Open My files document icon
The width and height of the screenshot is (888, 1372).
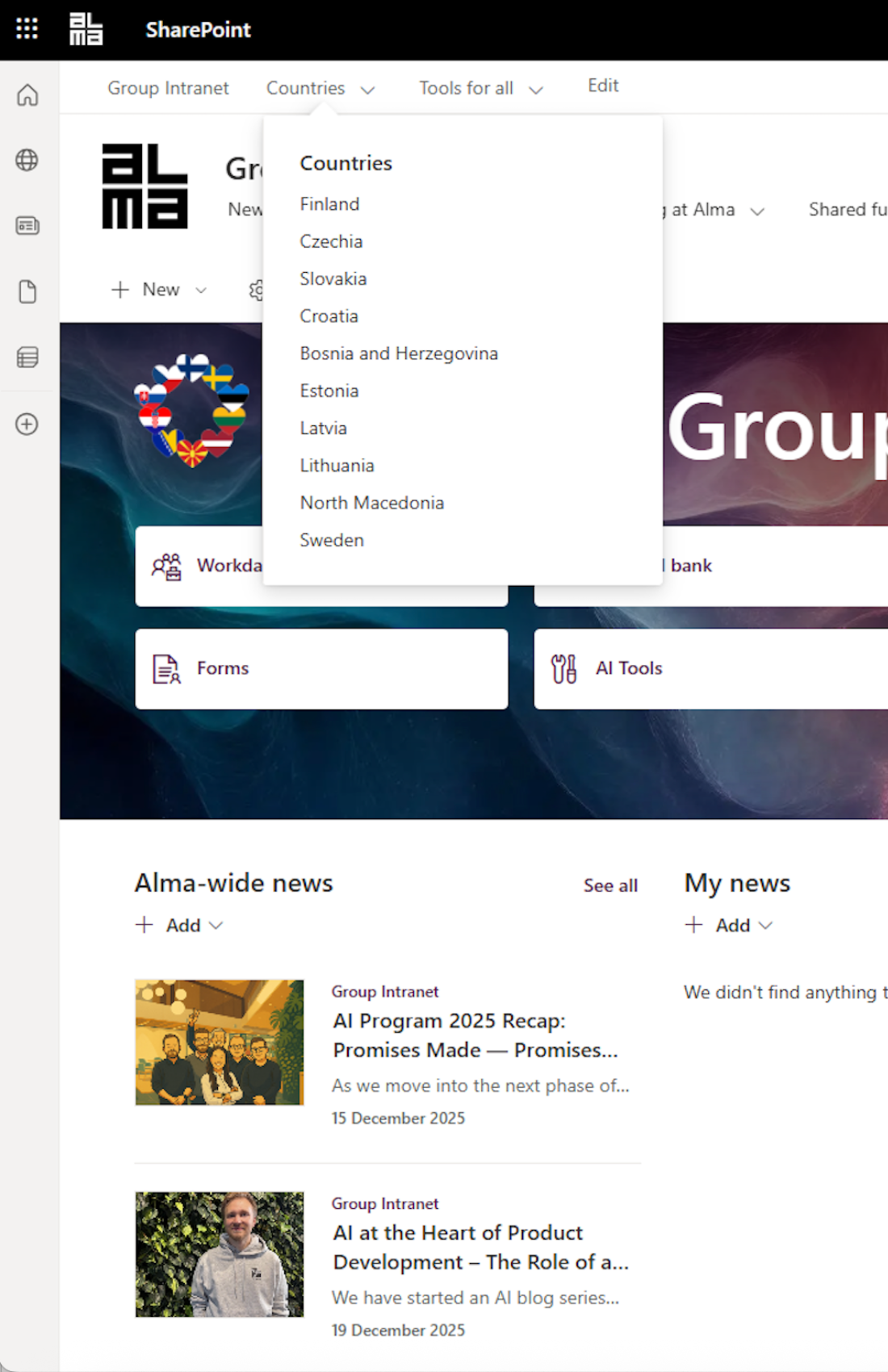[x=27, y=291]
